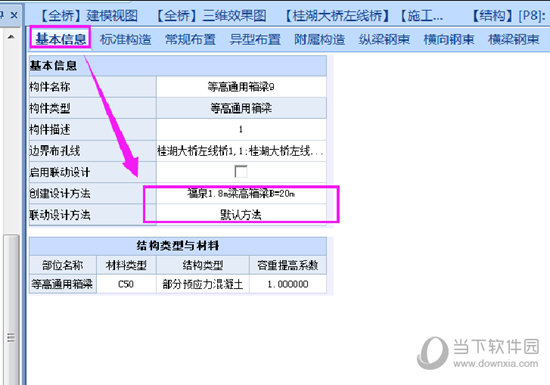Select the 边界布孔线 value cell
The image size is (550, 385).
click(241, 151)
